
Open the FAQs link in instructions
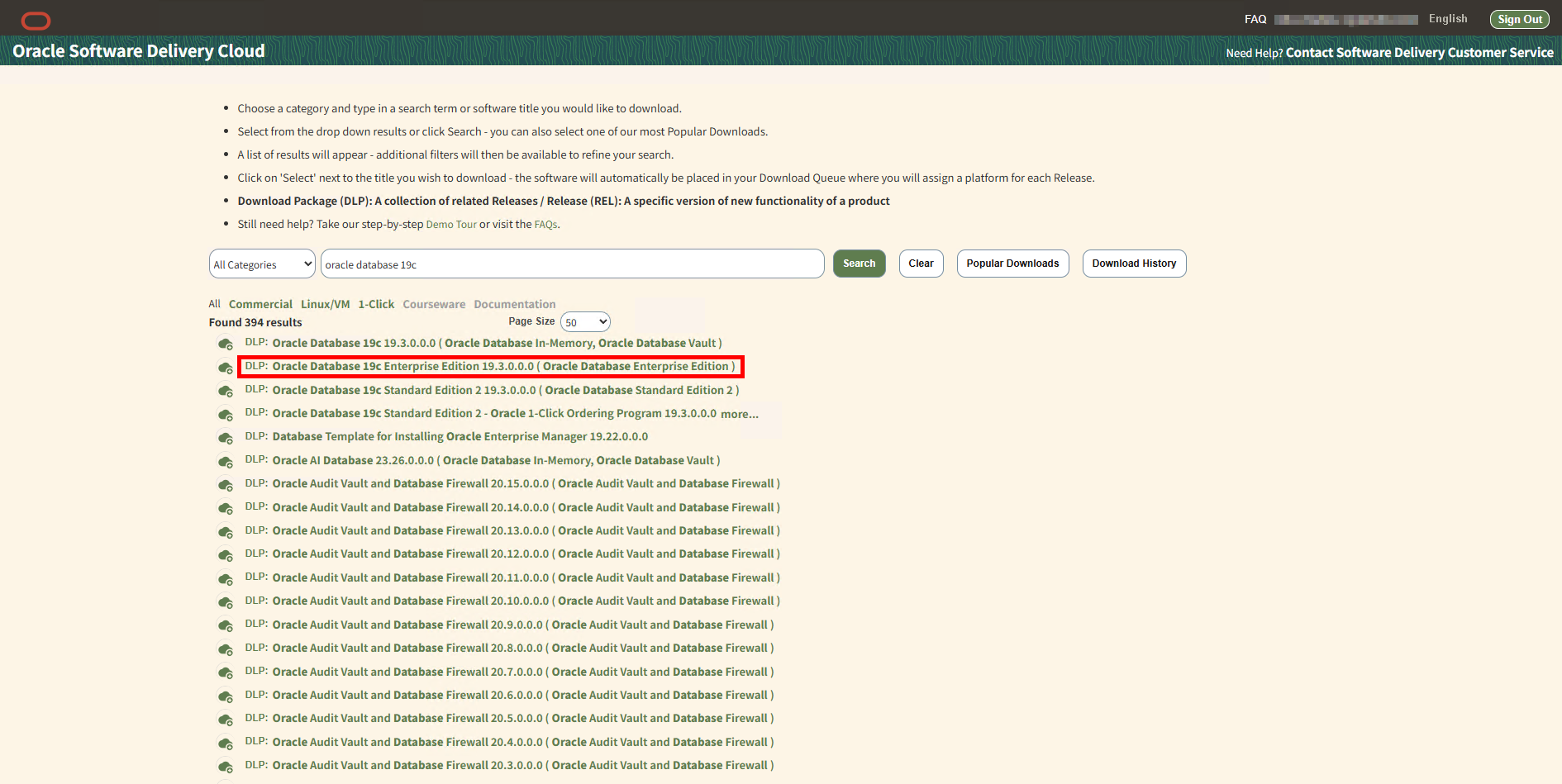click(545, 225)
